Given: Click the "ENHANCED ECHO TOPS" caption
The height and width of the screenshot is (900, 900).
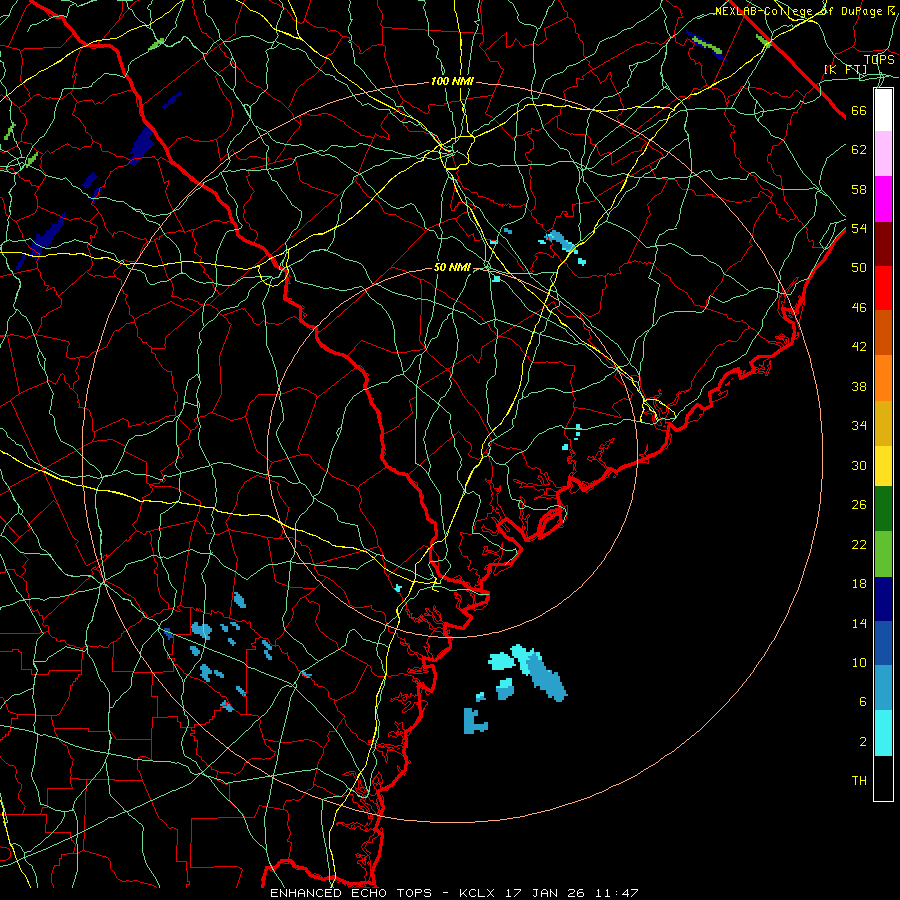Looking at the screenshot, I should 351,893.
